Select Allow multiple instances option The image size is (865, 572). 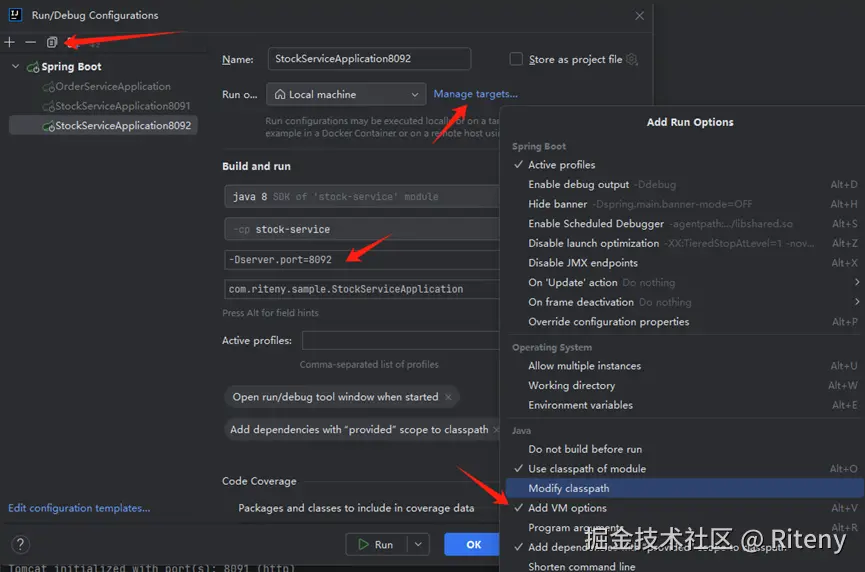[x=685, y=366]
